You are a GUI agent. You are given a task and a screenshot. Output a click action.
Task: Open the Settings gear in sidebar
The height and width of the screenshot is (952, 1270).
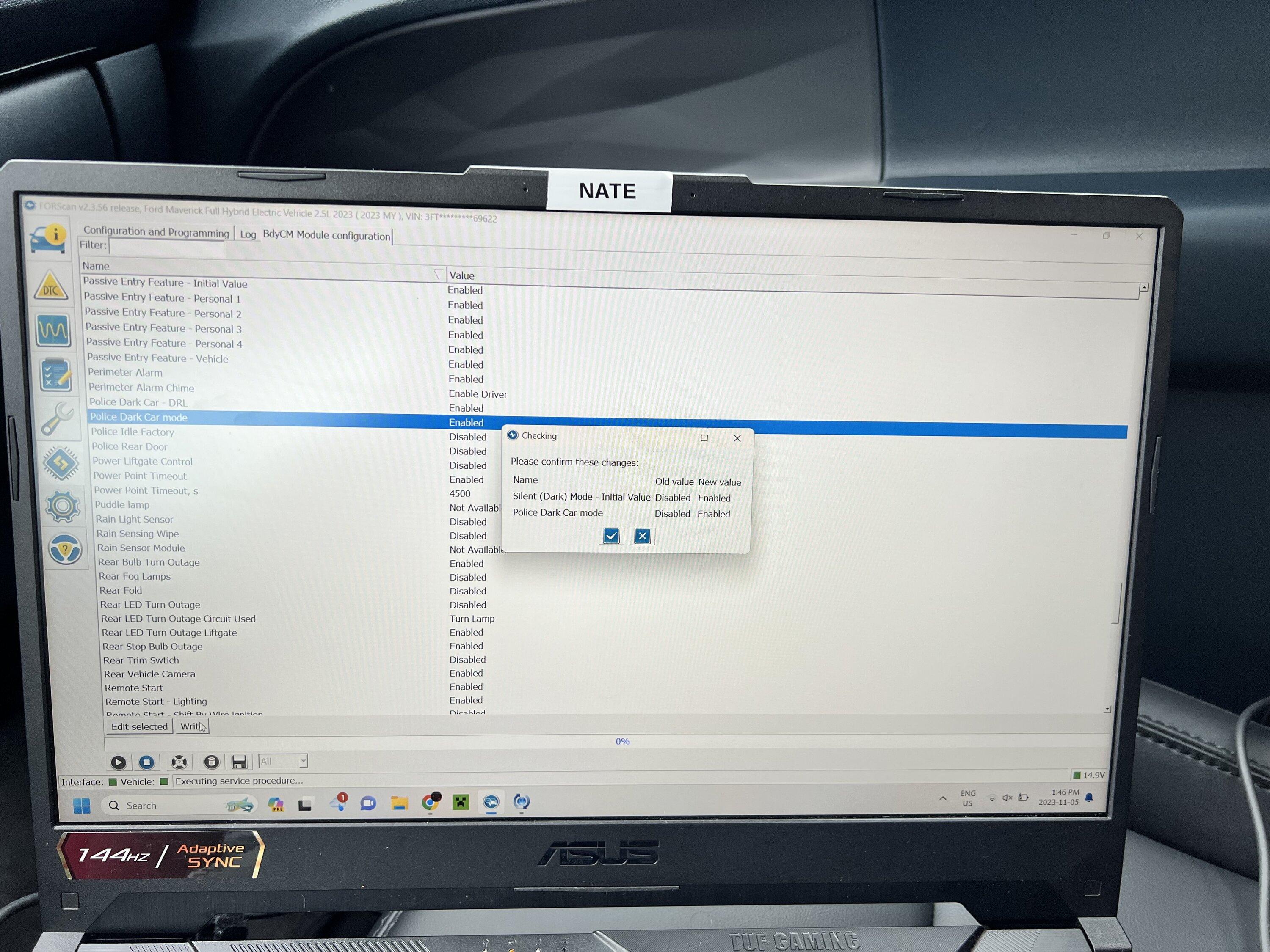pyautogui.click(x=63, y=506)
